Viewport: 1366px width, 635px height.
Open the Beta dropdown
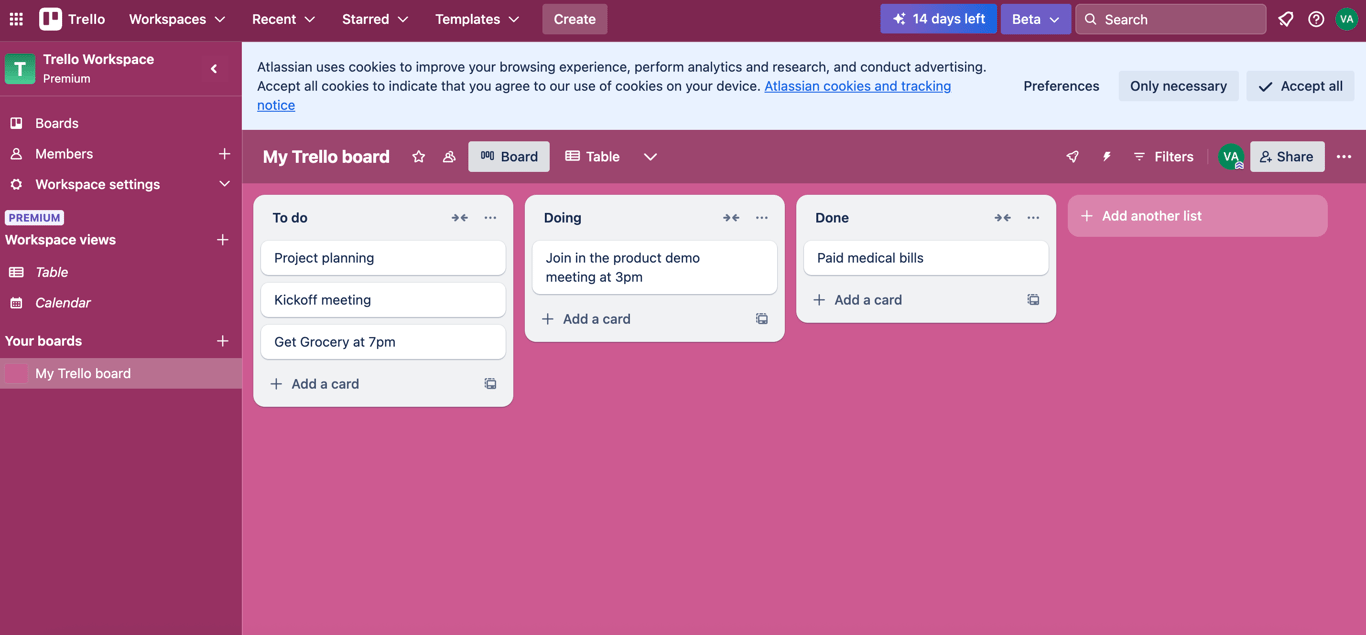pos(1036,19)
